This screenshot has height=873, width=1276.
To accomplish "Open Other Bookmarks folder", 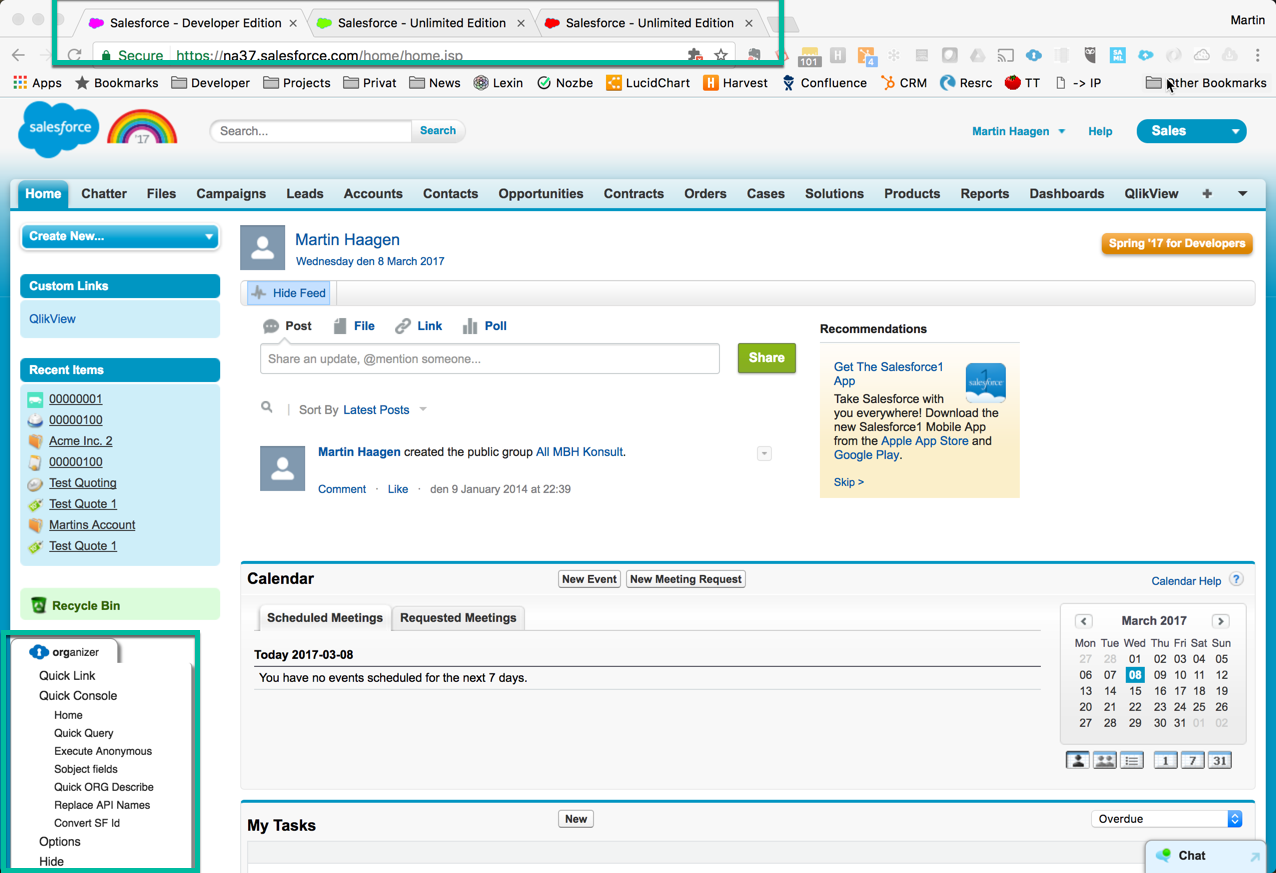I will pyautogui.click(x=1206, y=83).
